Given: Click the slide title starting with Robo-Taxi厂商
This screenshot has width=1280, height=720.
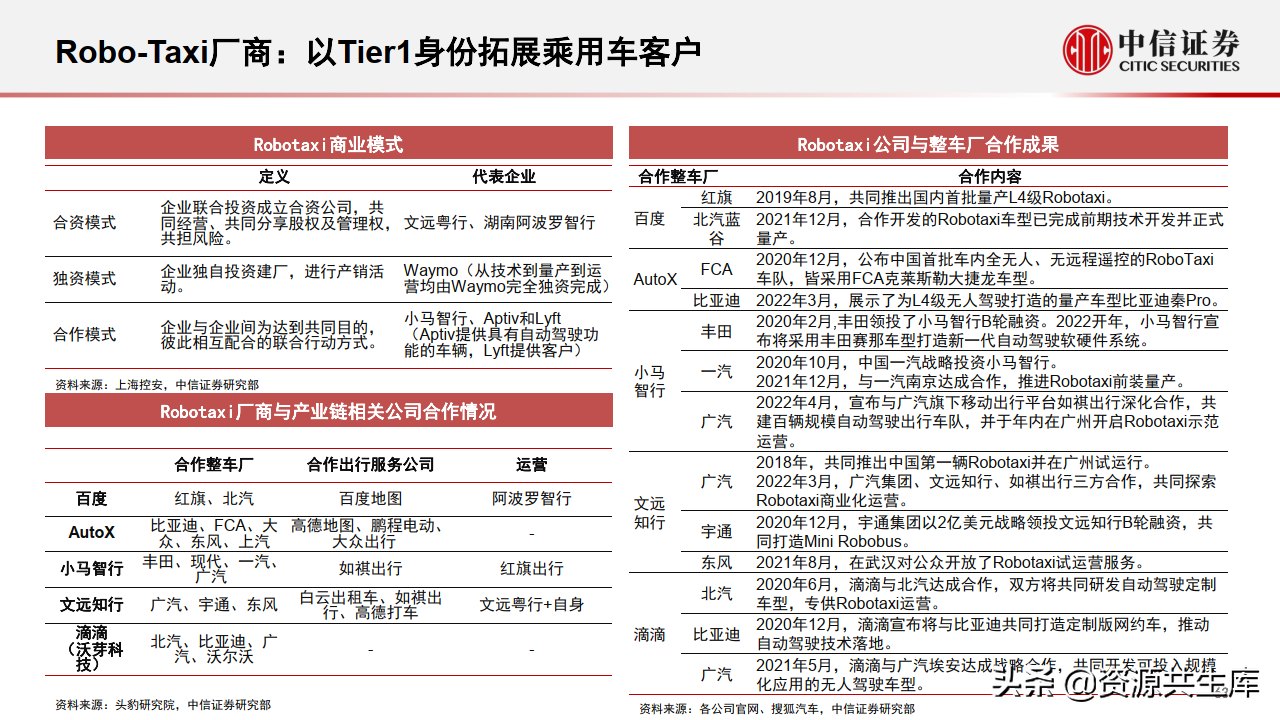Looking at the screenshot, I should pyautogui.click(x=378, y=52).
